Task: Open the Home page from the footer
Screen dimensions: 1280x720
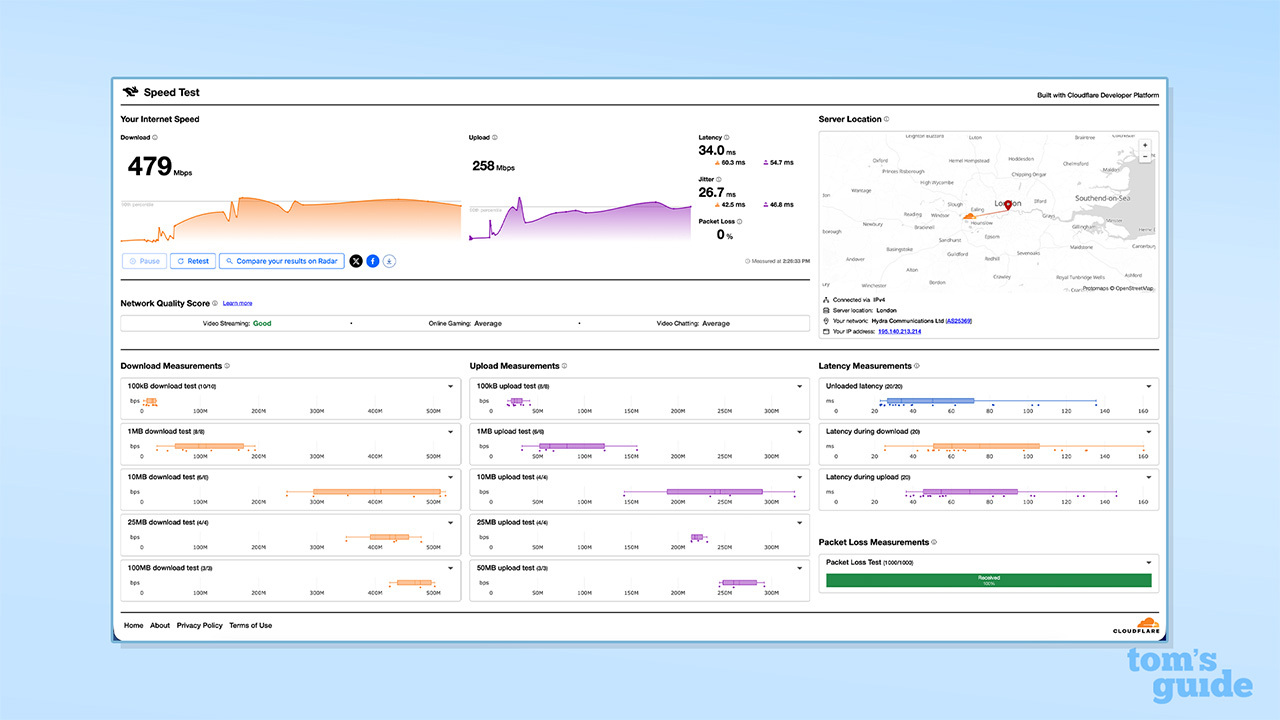Action: pos(133,625)
